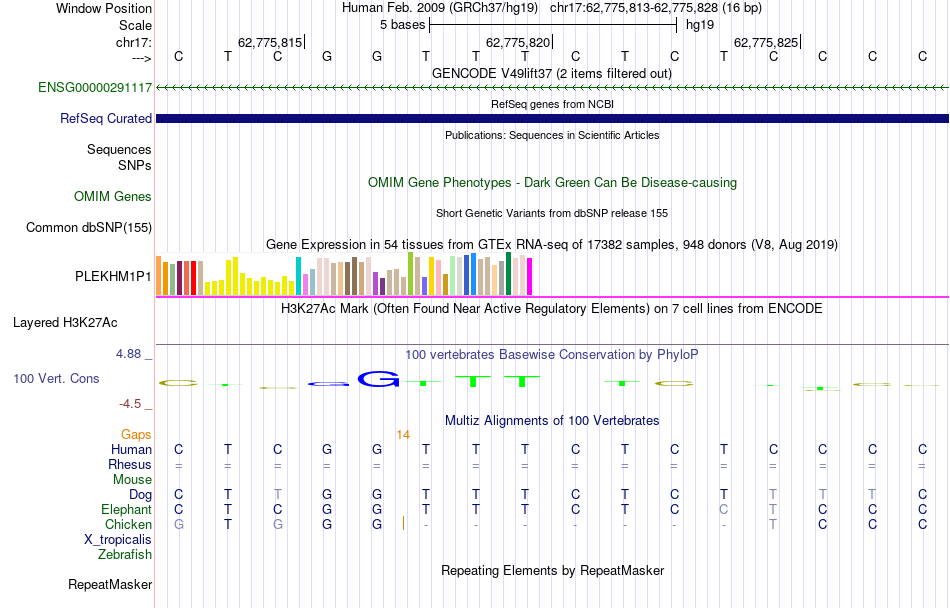This screenshot has height=608, width=950.
Task: Click the ENSG00000291117 gene label
Action: click(95, 88)
